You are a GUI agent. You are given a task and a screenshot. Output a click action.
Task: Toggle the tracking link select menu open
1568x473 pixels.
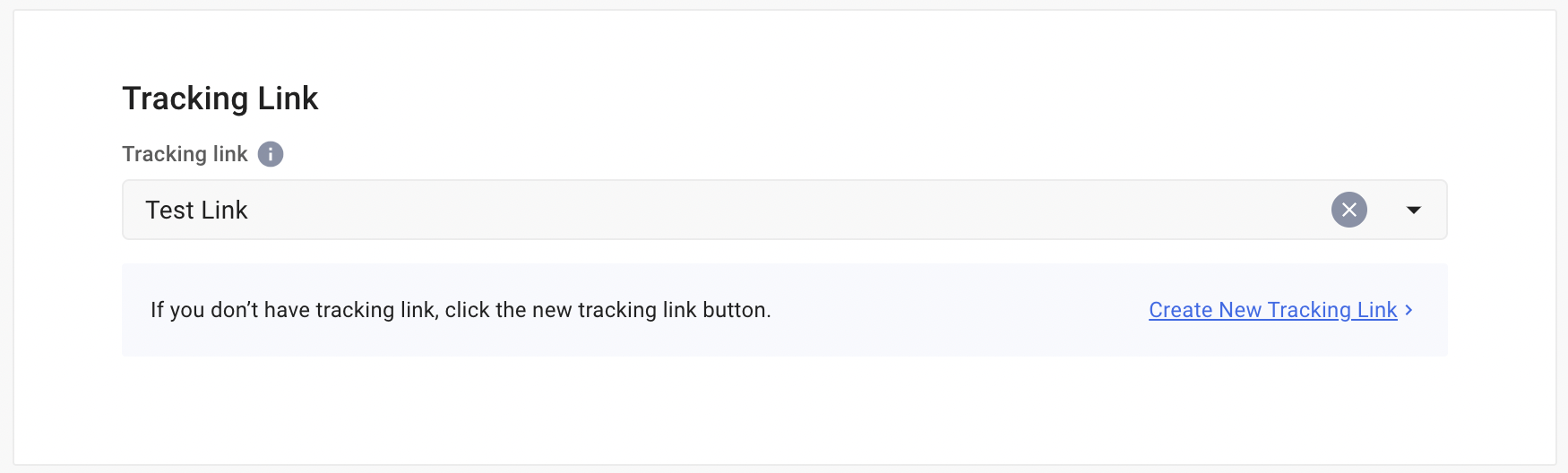(1413, 210)
